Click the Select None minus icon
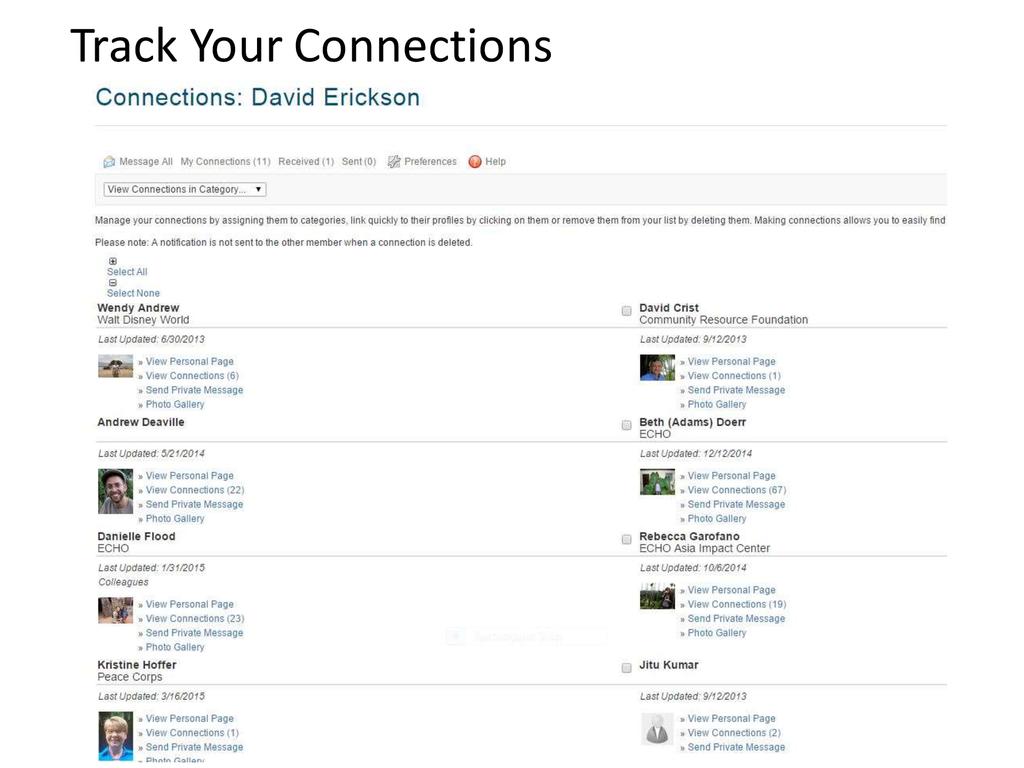The image size is (1024, 768). tap(113, 283)
